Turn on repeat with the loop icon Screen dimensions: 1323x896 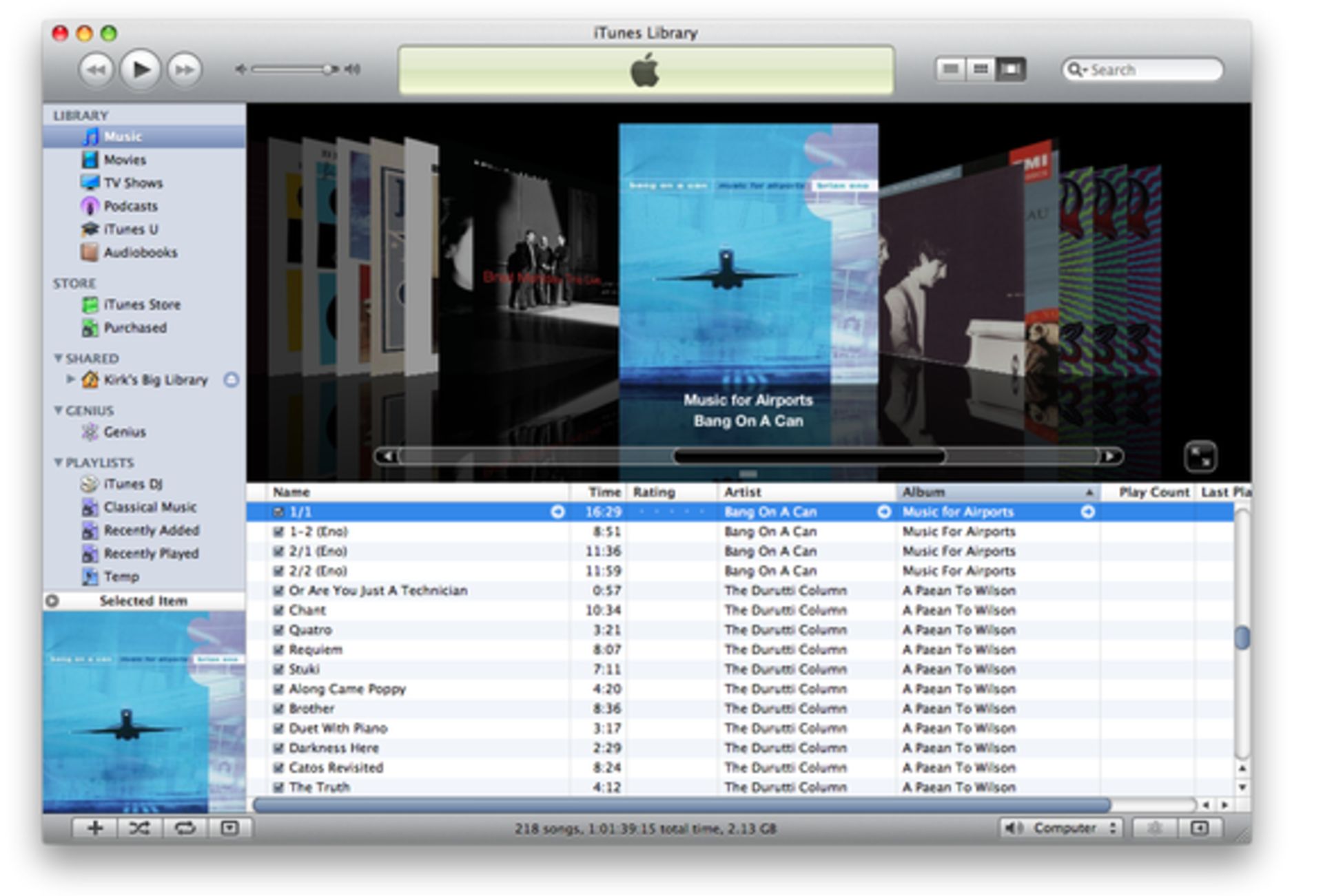[185, 829]
